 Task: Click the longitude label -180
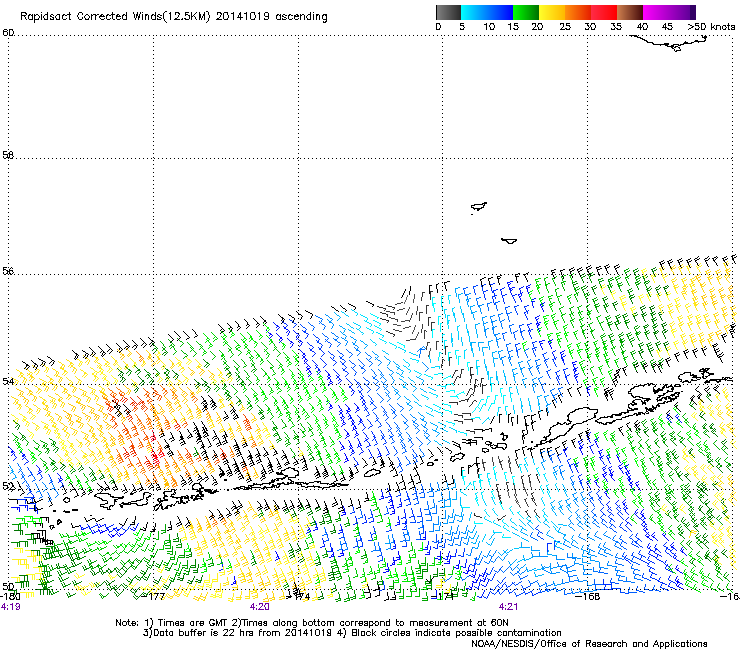tap(10, 596)
